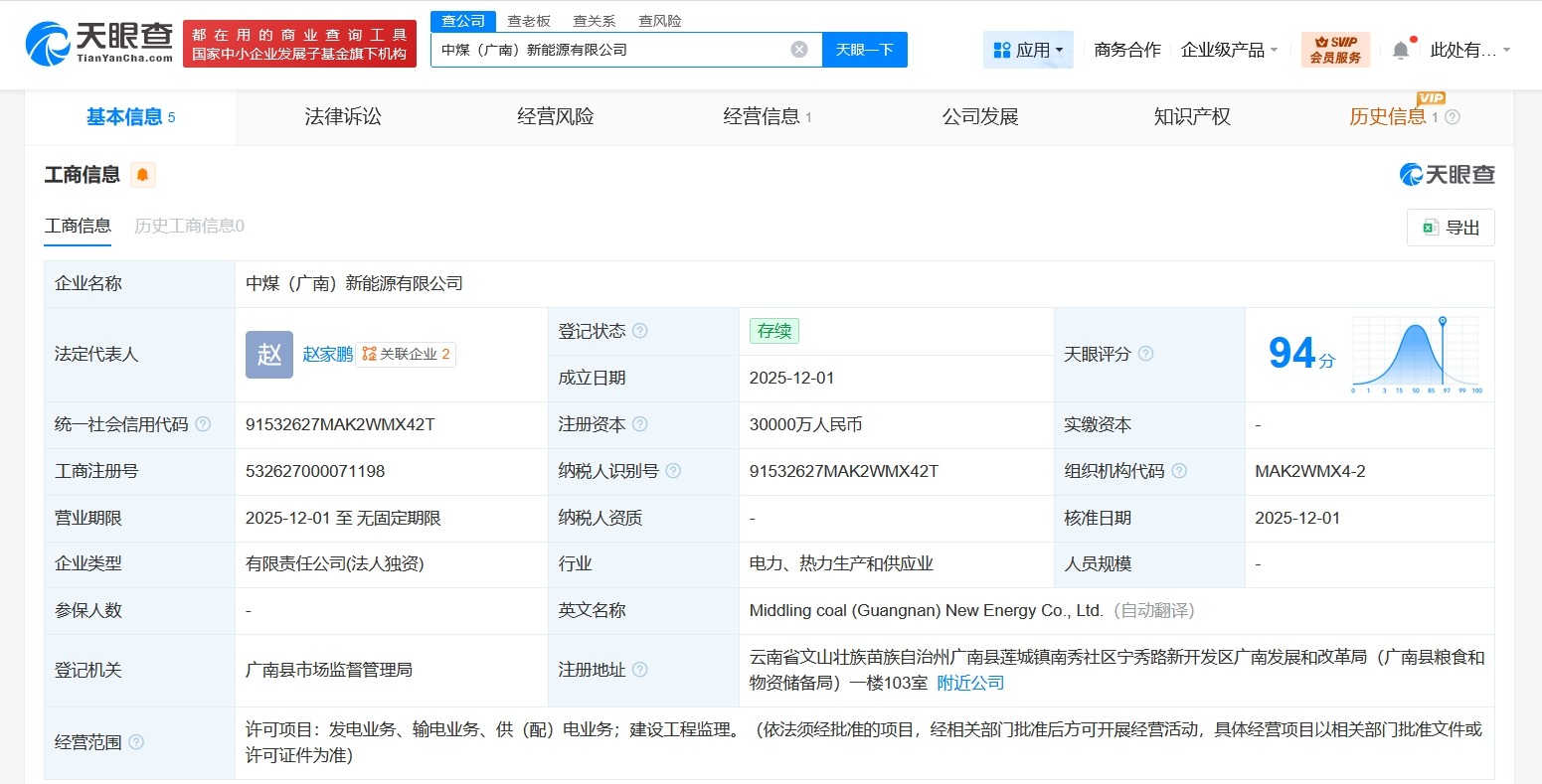Click the help icon beside 天眼评分

pos(1145,353)
